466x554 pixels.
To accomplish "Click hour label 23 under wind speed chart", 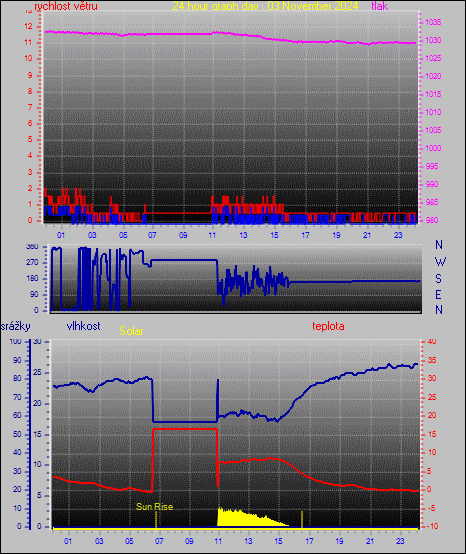I will [x=398, y=235].
